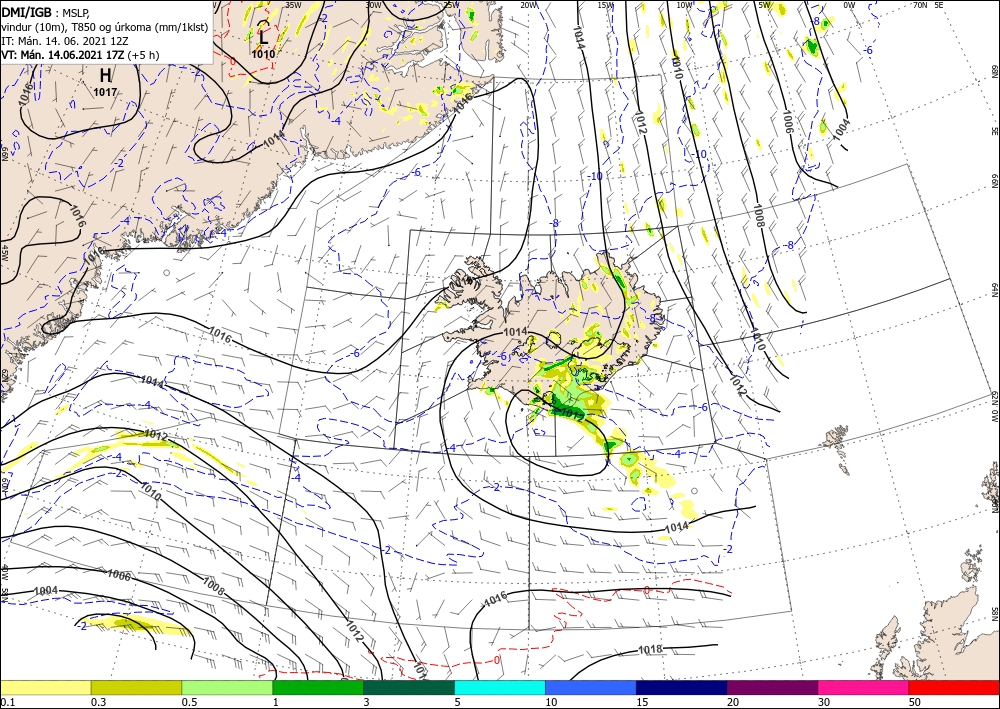This screenshot has width=1000, height=709.
Task: Click the 1012 isobar label south of Iceland
Action: coord(571,415)
